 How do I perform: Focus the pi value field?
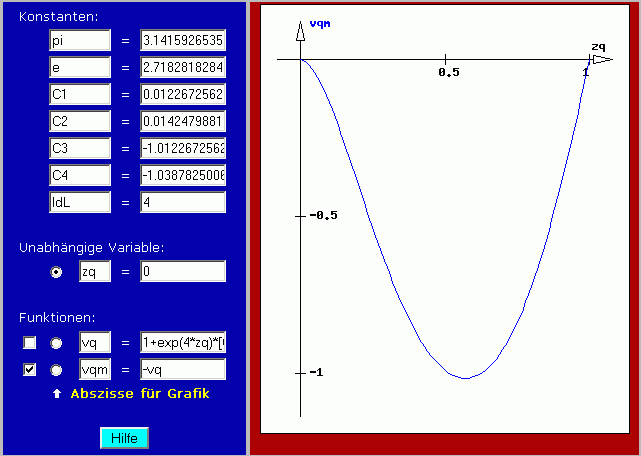coord(183,40)
